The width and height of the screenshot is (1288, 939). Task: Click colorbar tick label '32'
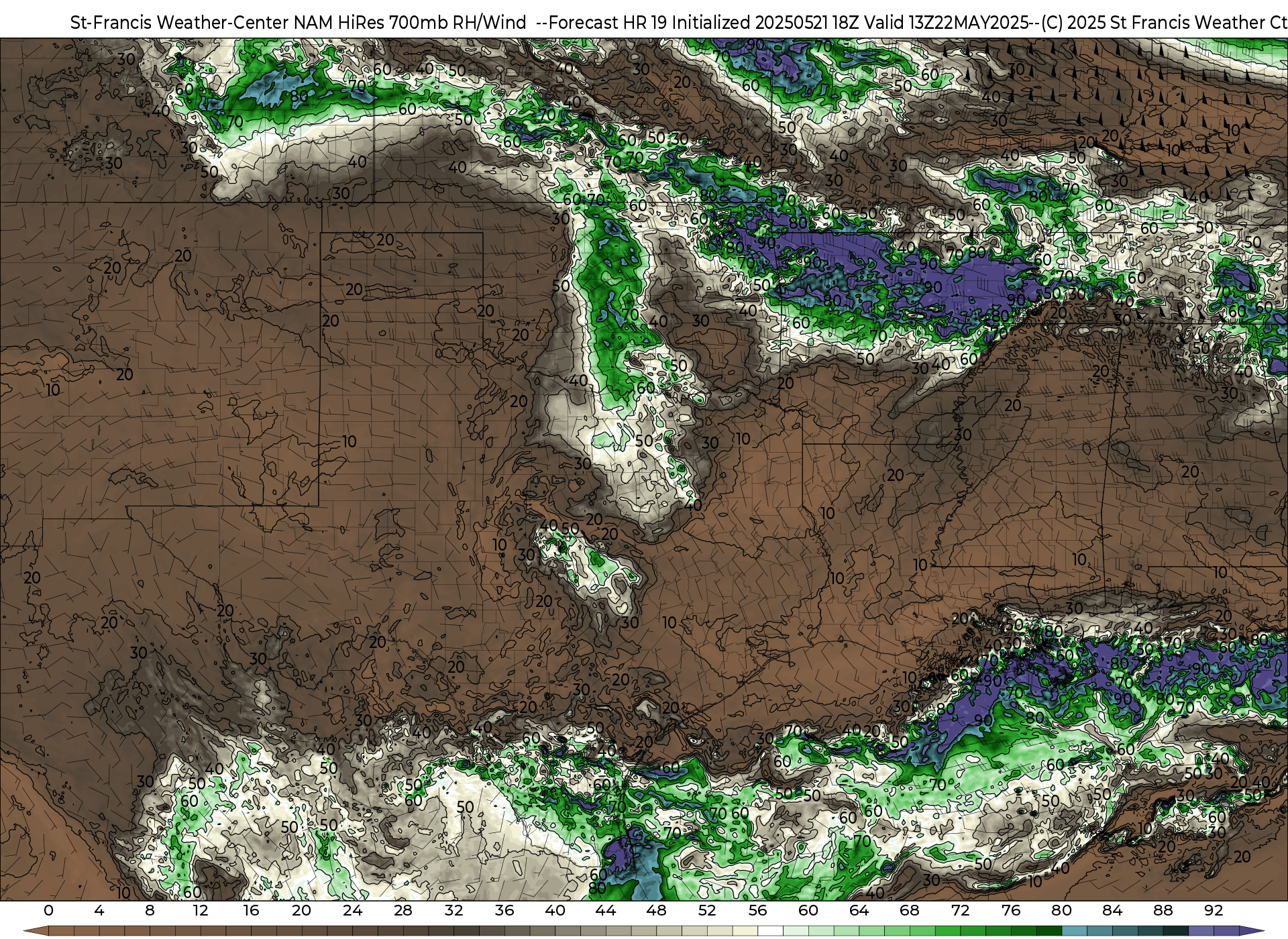tap(453, 911)
